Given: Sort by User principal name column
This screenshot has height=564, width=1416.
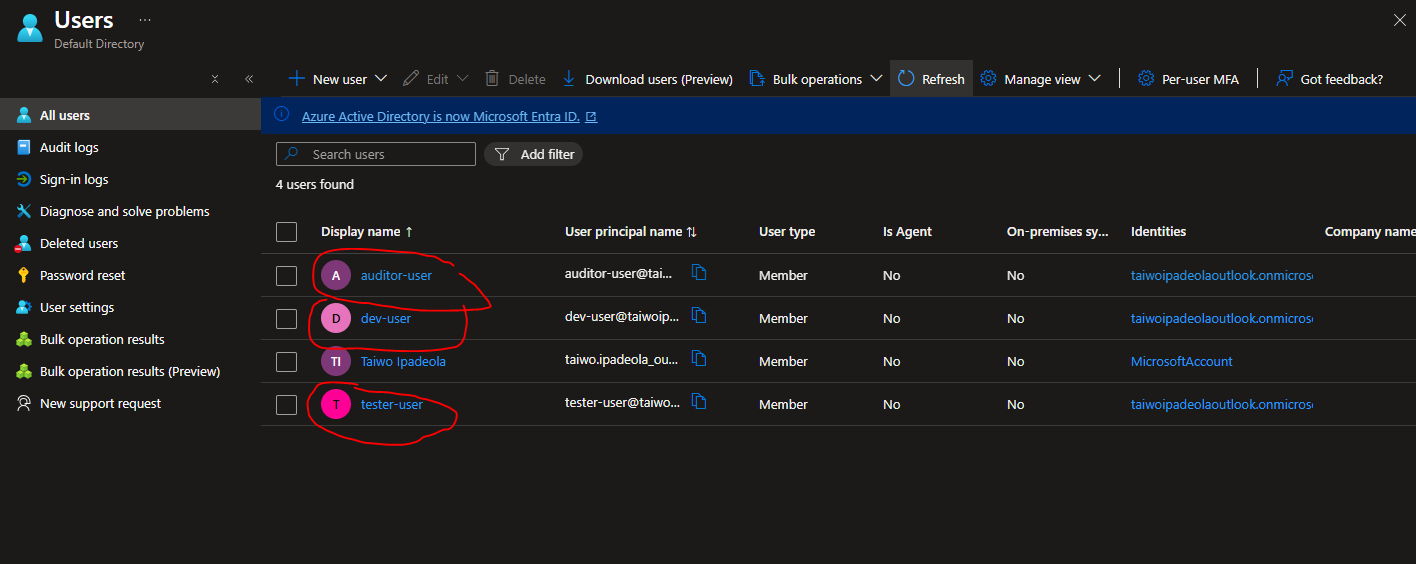Looking at the screenshot, I should [631, 231].
